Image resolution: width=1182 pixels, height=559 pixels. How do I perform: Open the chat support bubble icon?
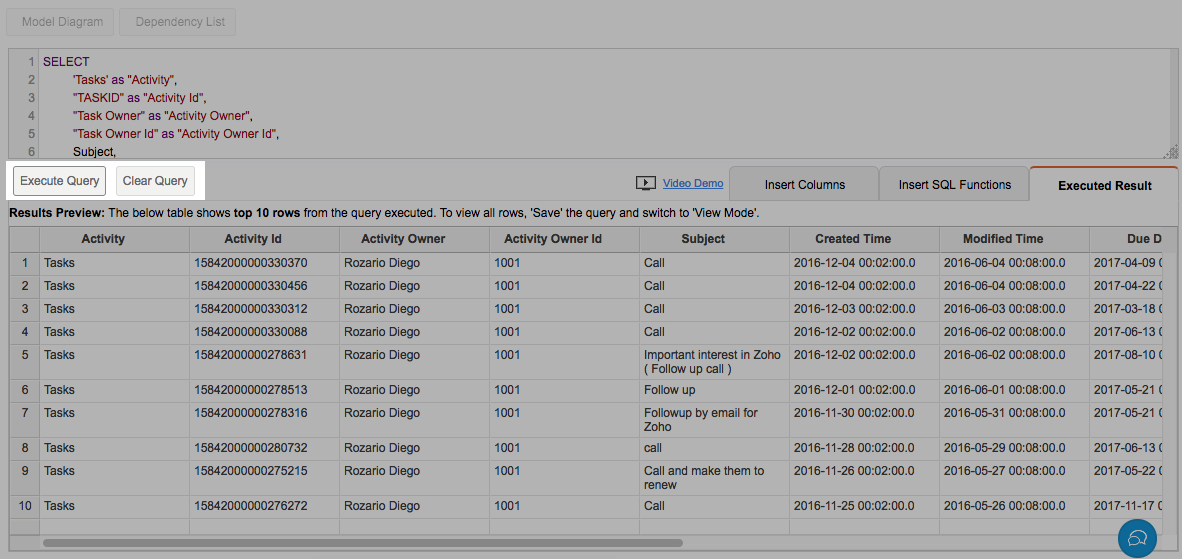click(x=1136, y=538)
